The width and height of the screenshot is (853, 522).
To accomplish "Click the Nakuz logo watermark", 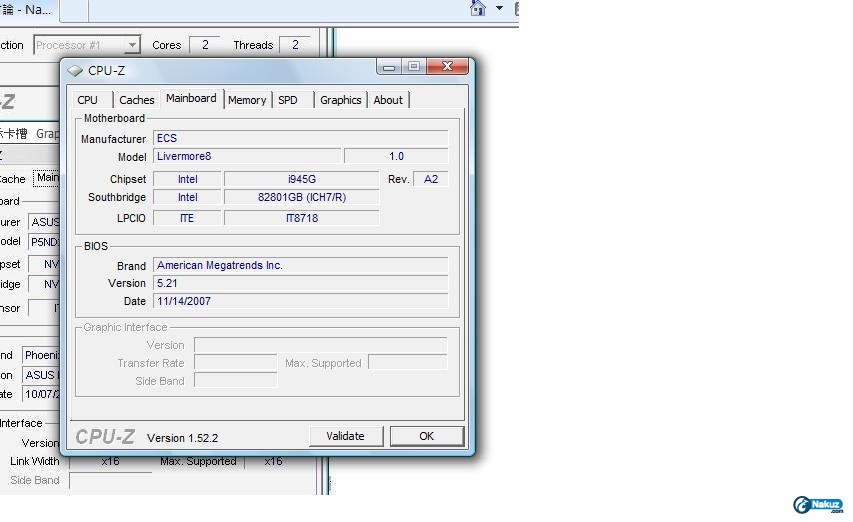I will click(817, 505).
